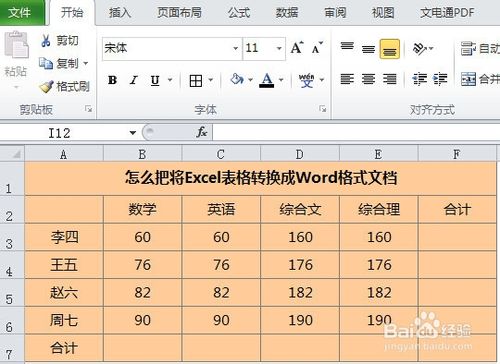Click the 数学 header cell

tap(143, 209)
